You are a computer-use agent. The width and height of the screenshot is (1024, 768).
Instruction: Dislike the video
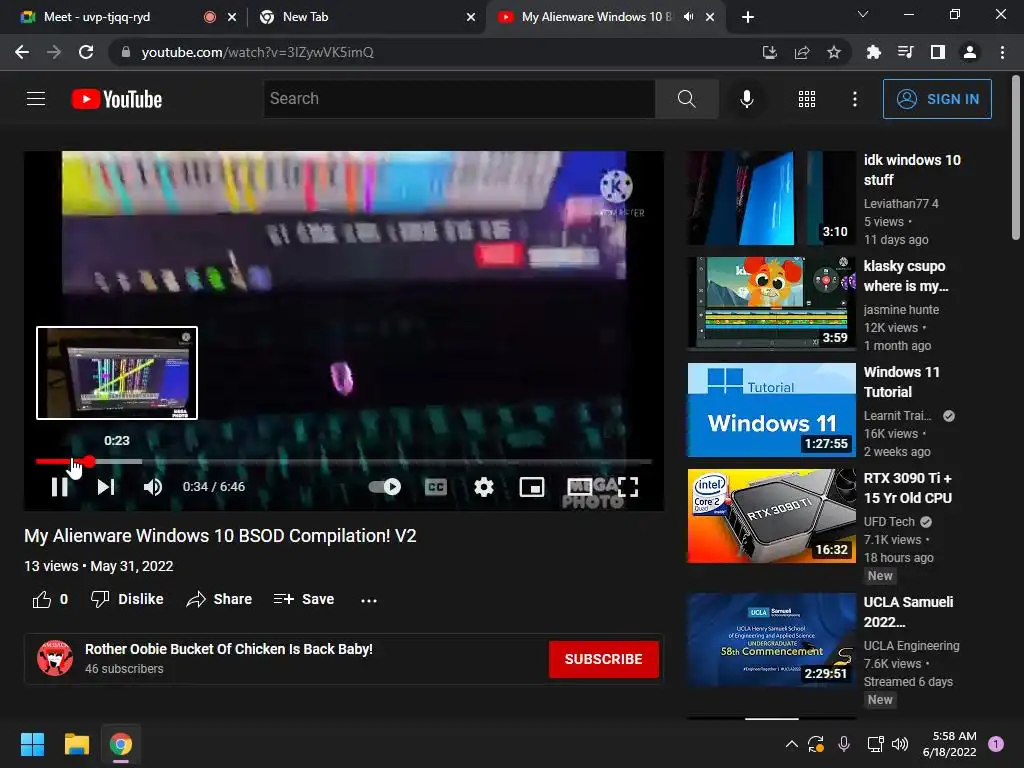127,599
